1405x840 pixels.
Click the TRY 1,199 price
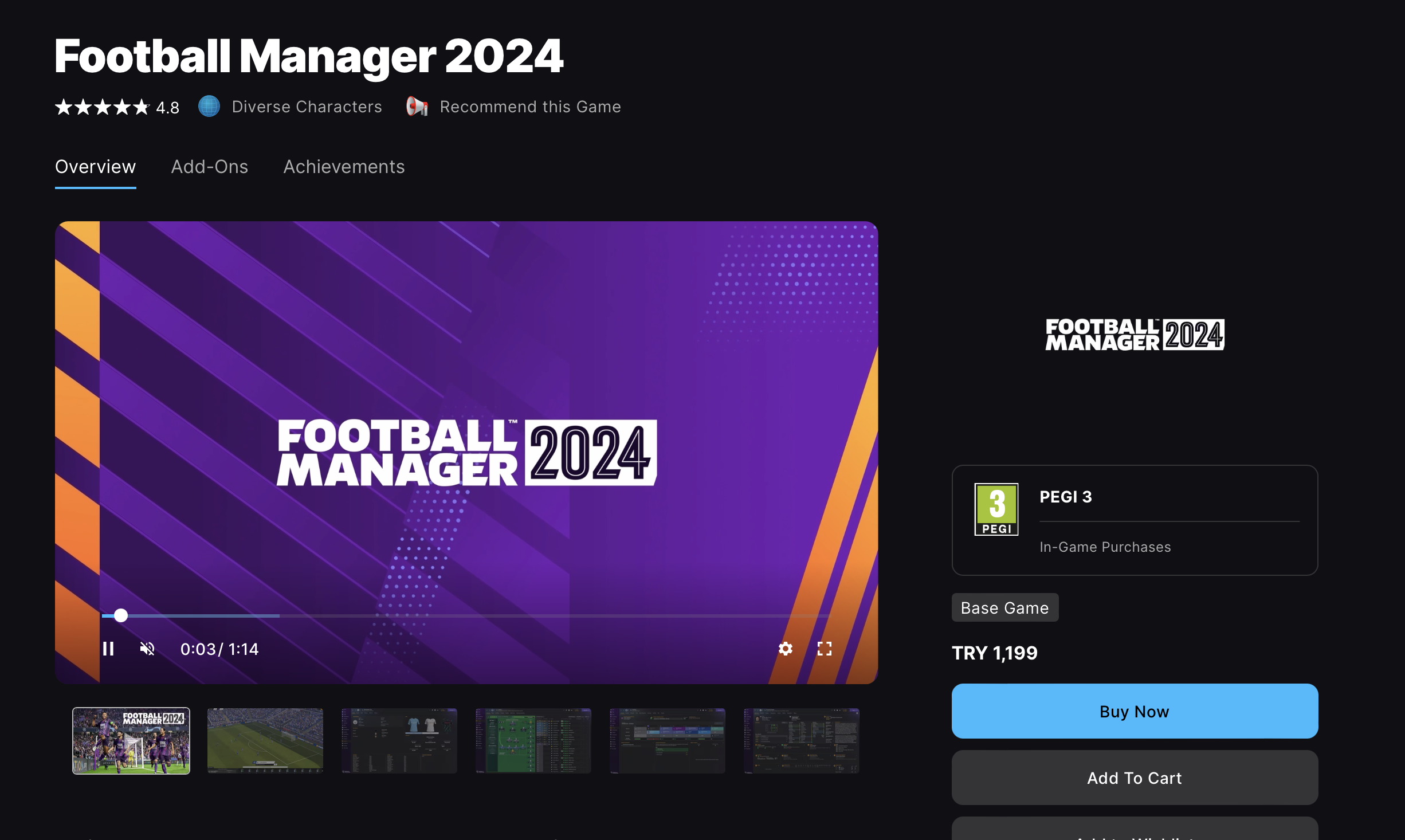995,653
